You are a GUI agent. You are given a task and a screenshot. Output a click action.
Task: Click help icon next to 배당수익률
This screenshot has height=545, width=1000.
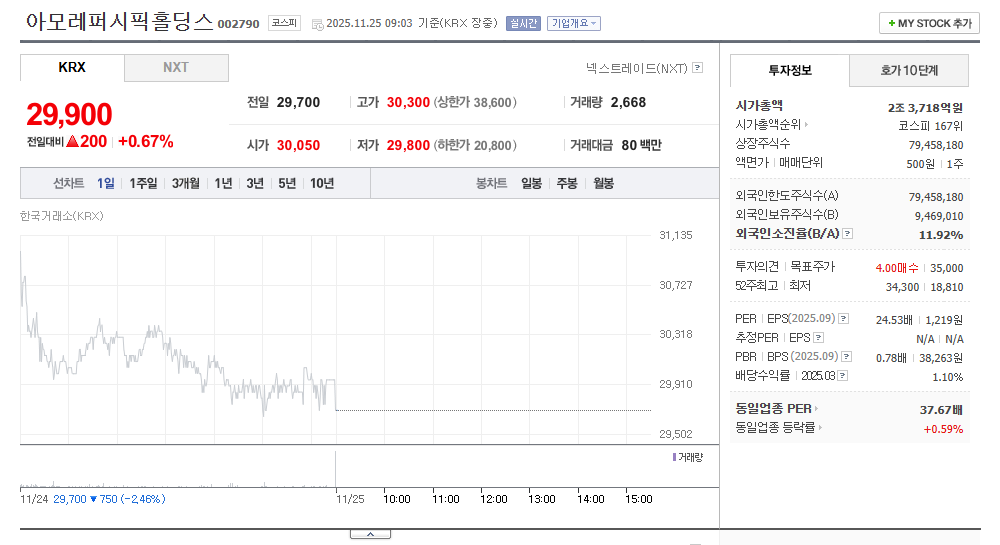tap(842, 376)
